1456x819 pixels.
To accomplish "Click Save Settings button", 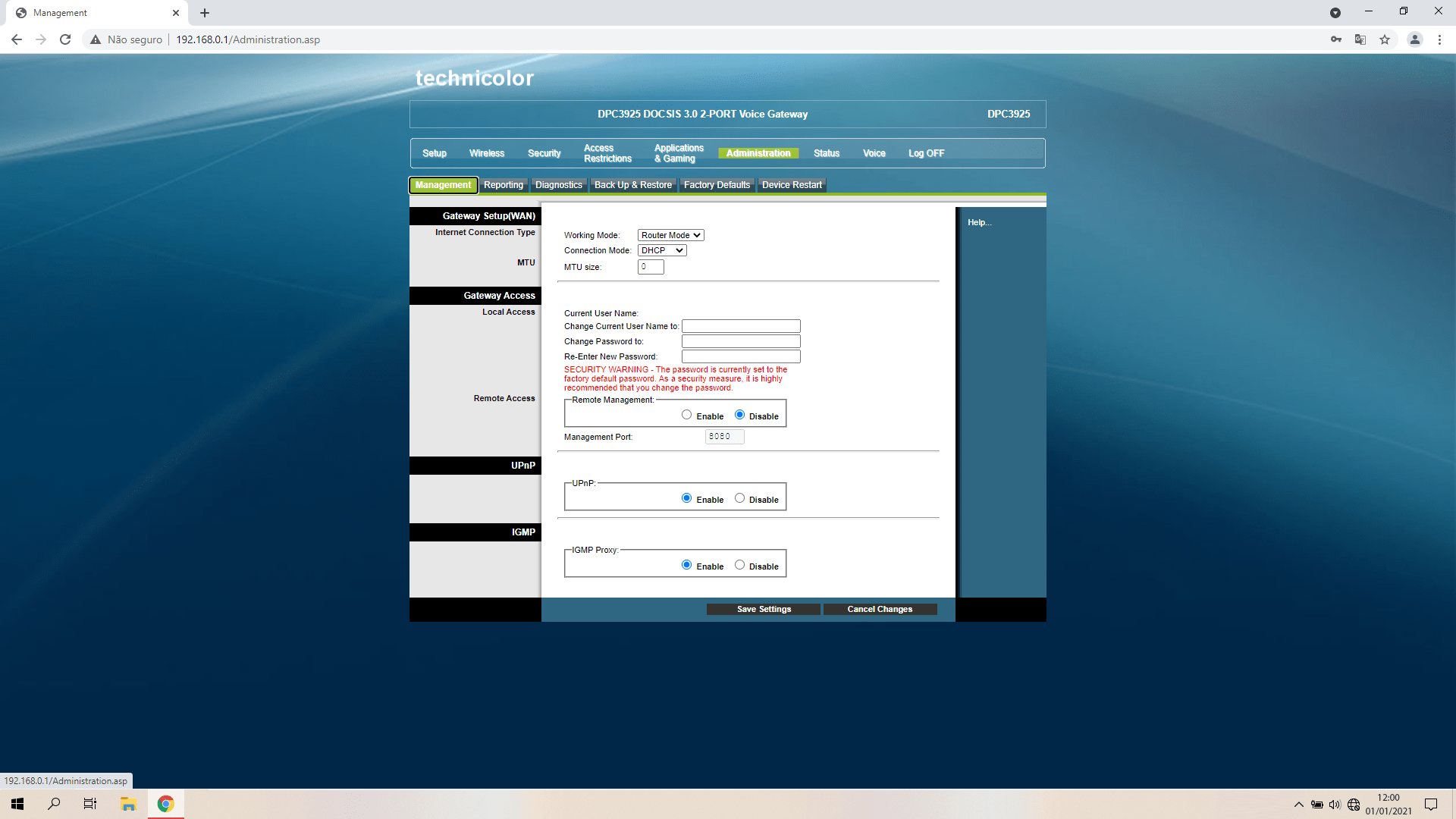I will point(764,609).
